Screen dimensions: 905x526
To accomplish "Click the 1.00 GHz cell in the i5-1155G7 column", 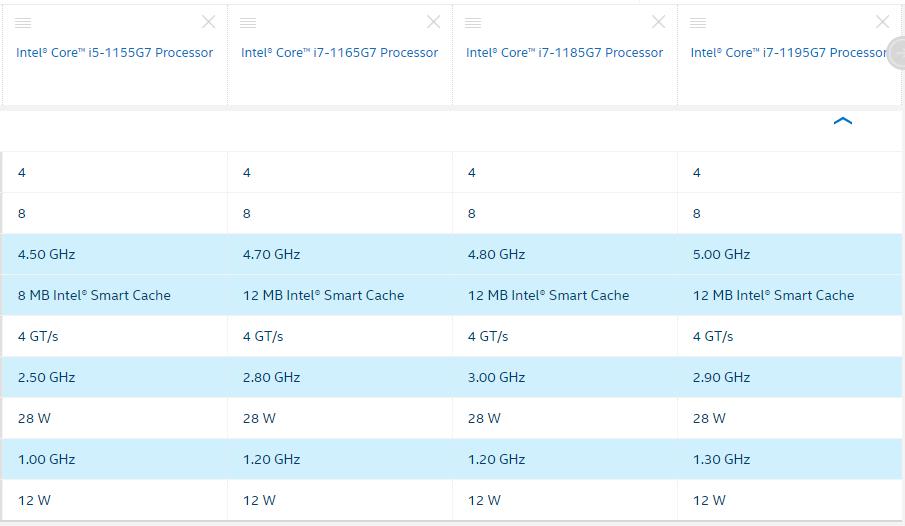I will tap(114, 459).
